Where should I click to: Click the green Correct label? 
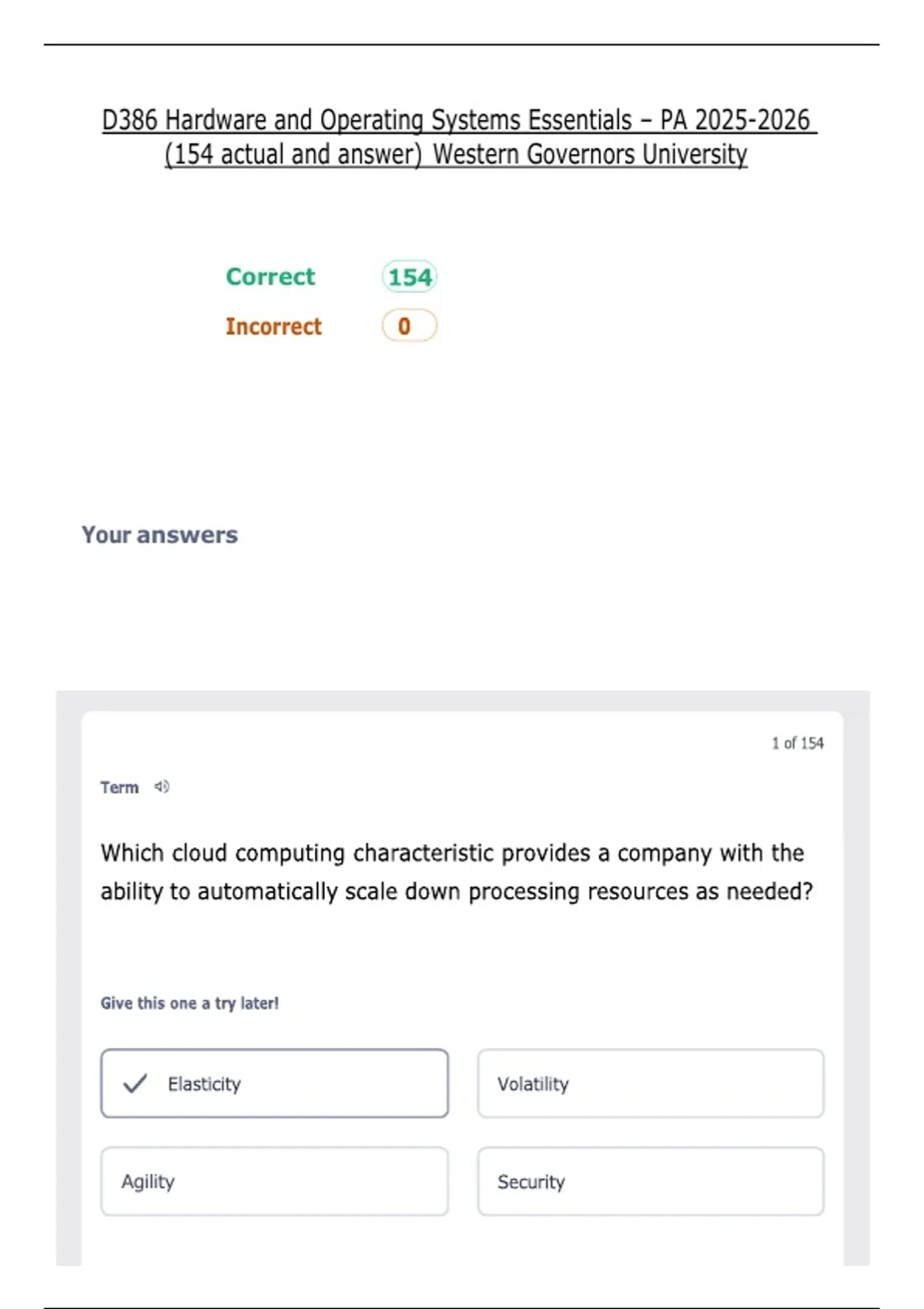(x=270, y=276)
